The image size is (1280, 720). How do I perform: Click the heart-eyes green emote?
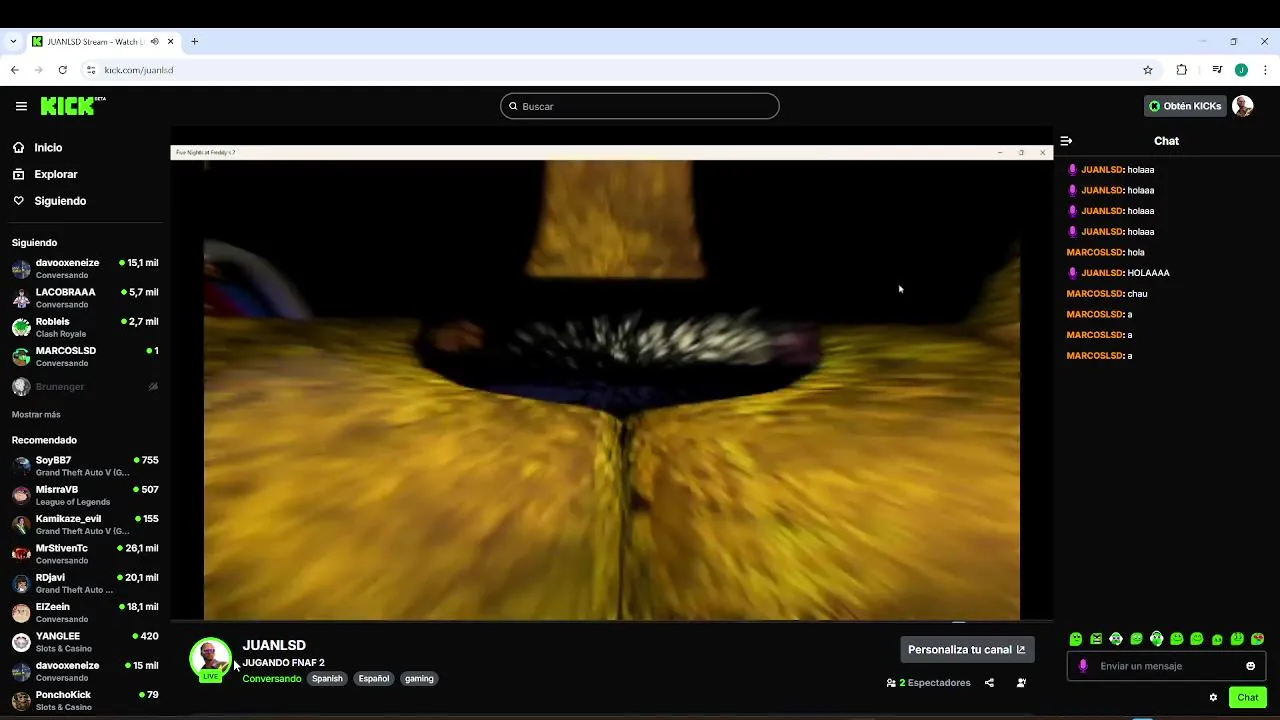pyautogui.click(x=1257, y=639)
